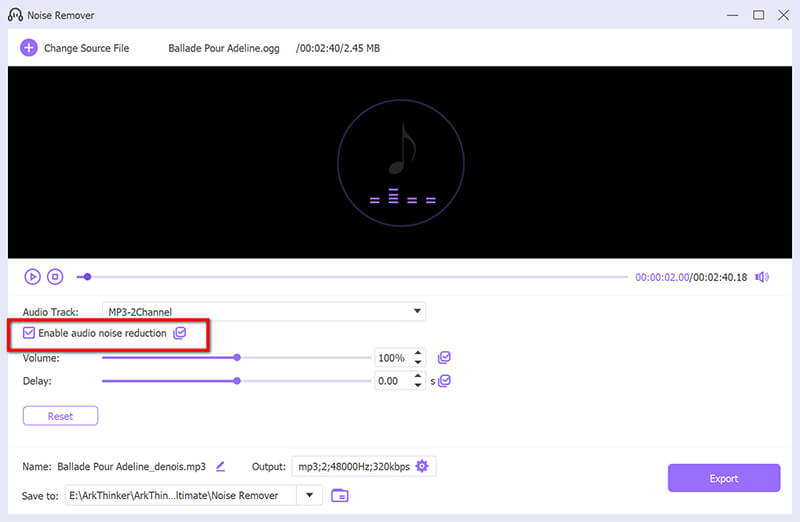Screen dimensions: 800x522
Task: Click the Save to path text field
Action: [x=181, y=495]
